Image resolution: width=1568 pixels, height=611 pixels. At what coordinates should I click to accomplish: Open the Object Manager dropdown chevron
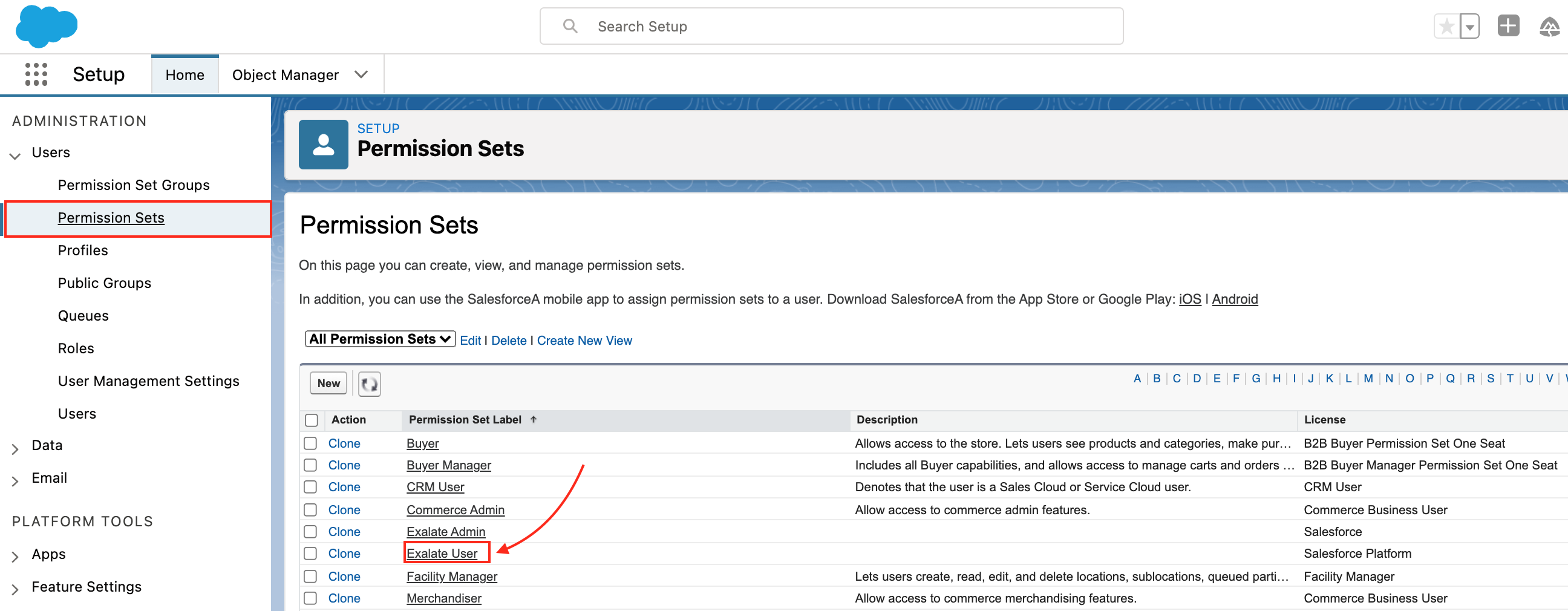tap(362, 74)
